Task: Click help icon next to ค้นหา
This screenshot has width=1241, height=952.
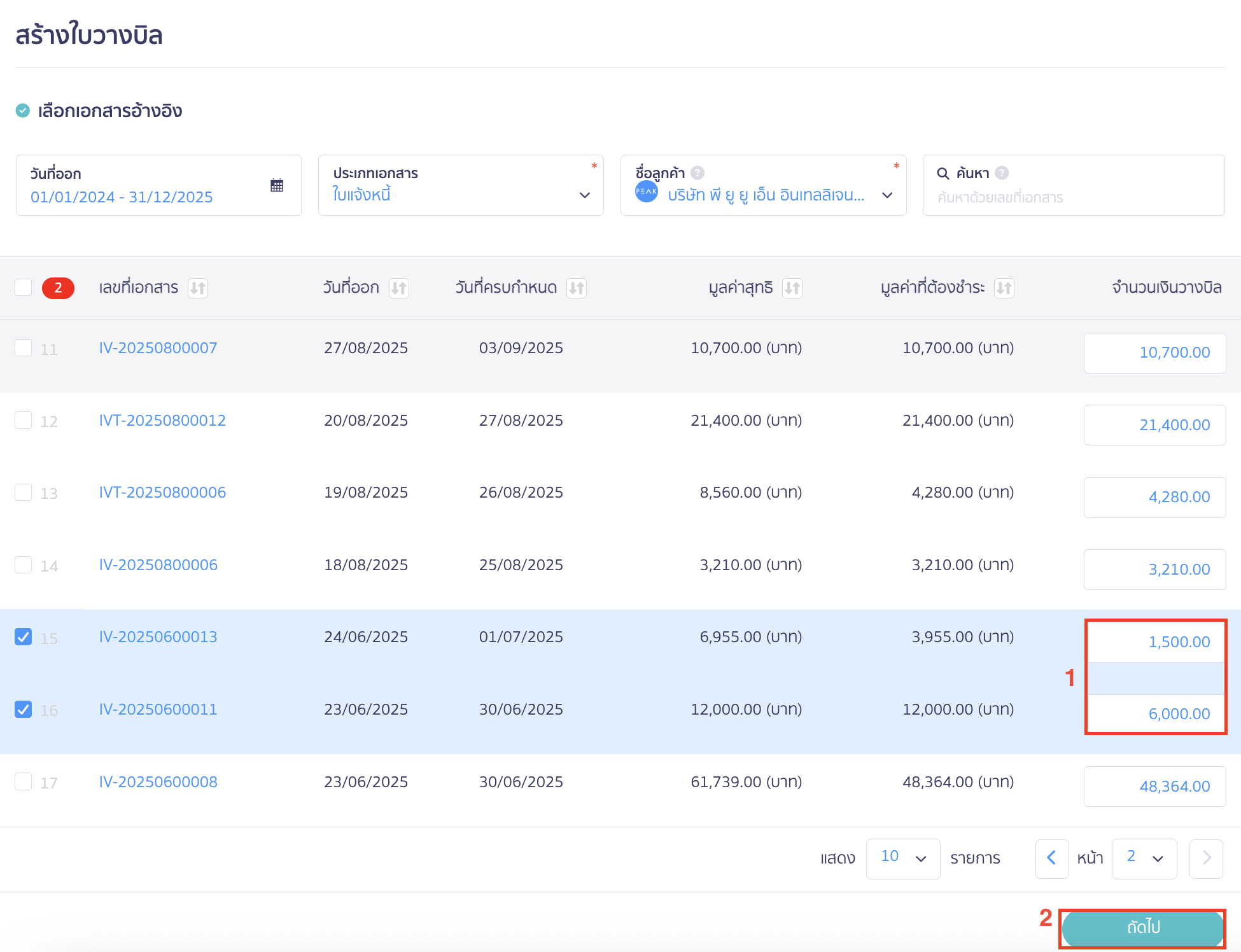Action: (1002, 173)
